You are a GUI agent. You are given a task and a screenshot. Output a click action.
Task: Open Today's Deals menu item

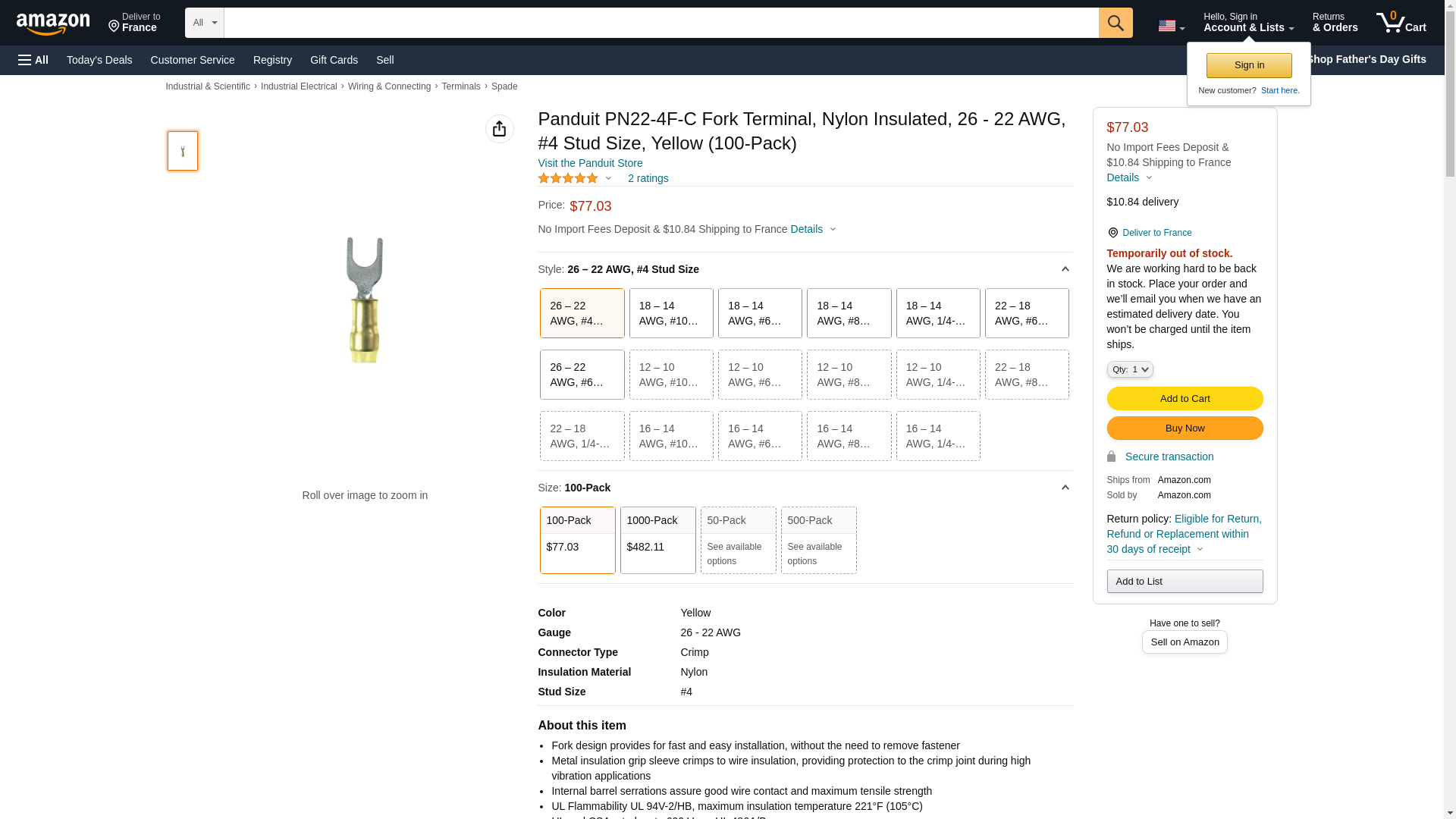[99, 60]
